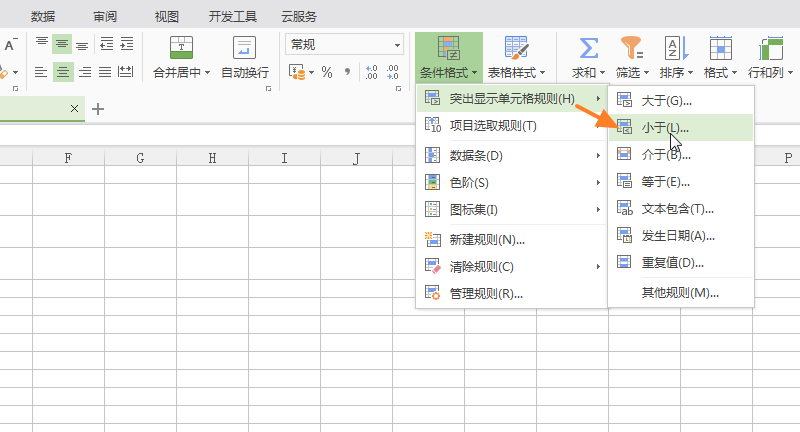
Task: Click the Conditional Formatting (条件格式) icon
Action: tap(448, 48)
